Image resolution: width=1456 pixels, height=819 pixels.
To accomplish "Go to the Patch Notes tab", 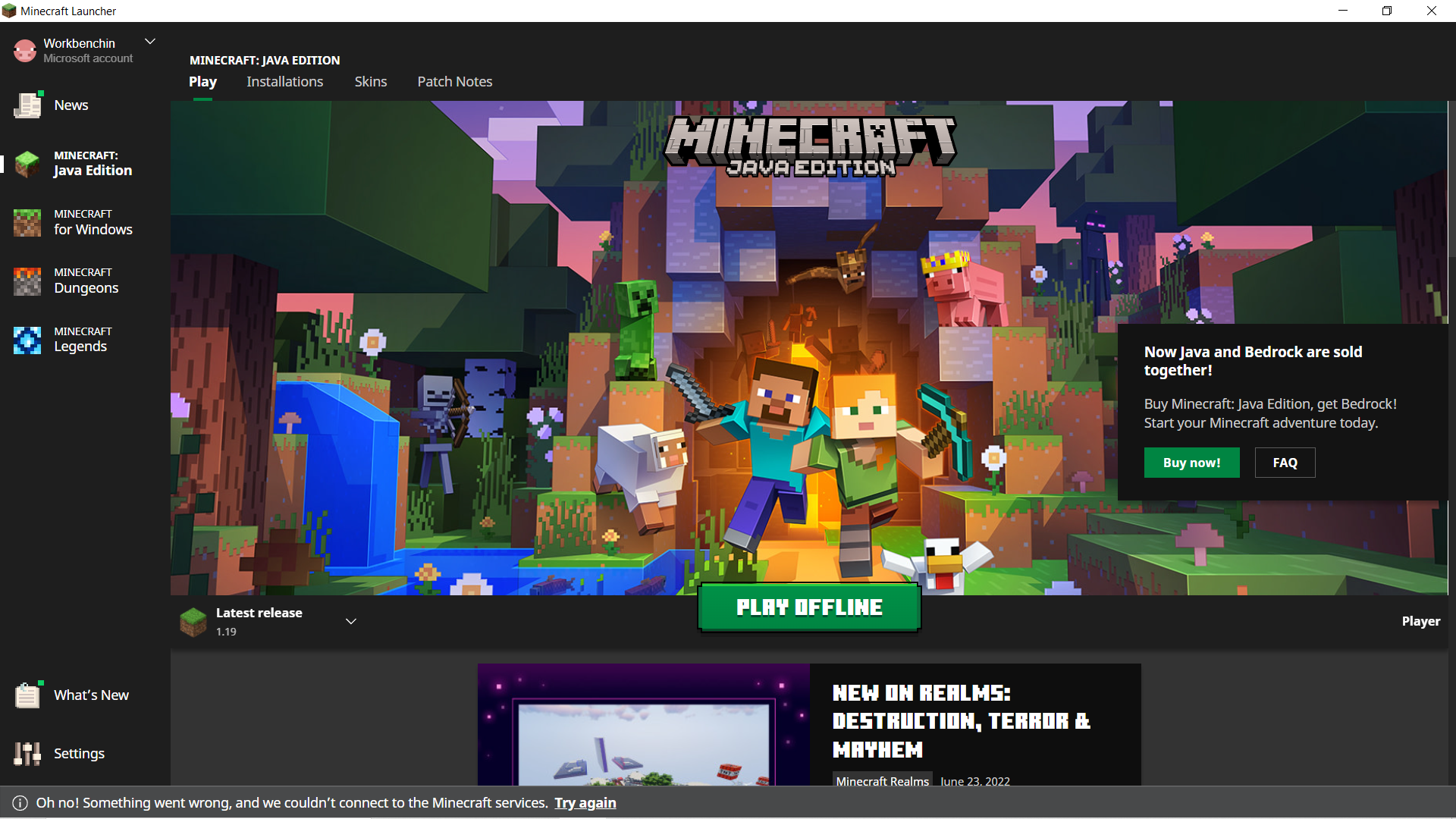I will (454, 82).
